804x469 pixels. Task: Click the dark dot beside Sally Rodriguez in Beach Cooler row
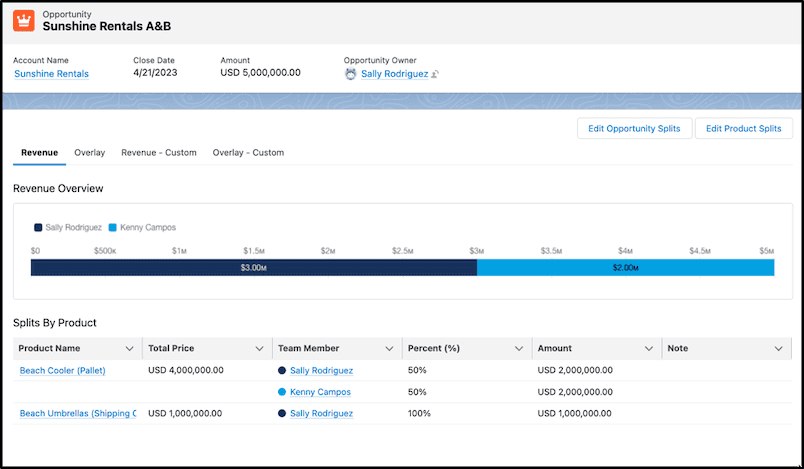coord(282,370)
